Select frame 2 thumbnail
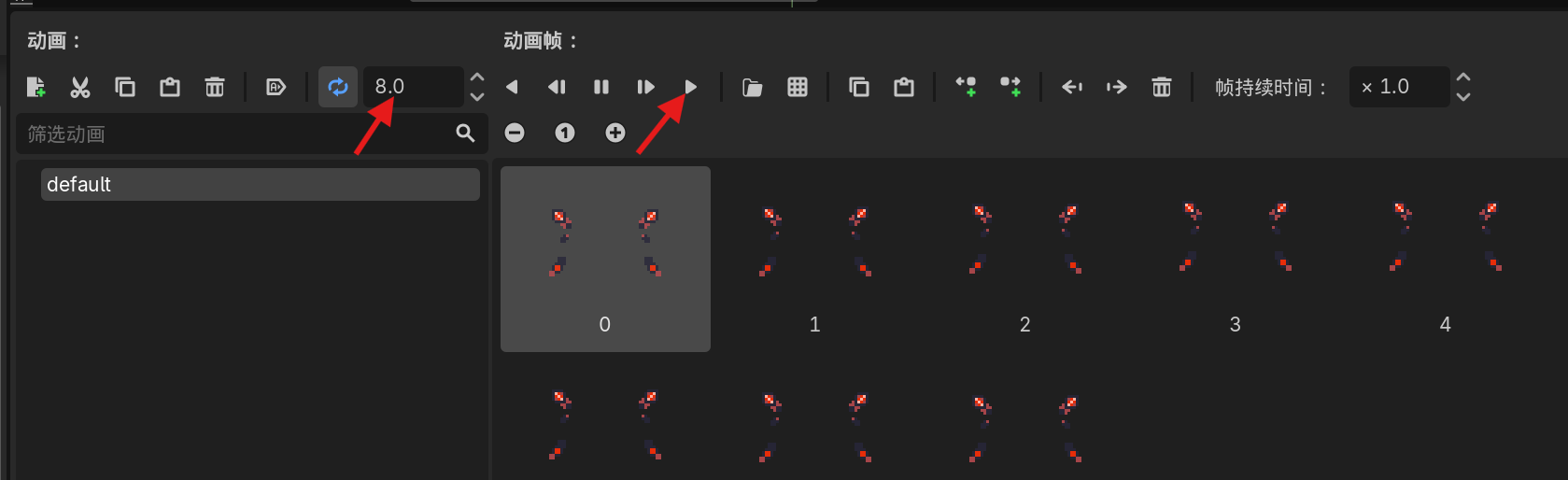Screen dimensions: 1568x480 click(x=1025, y=259)
